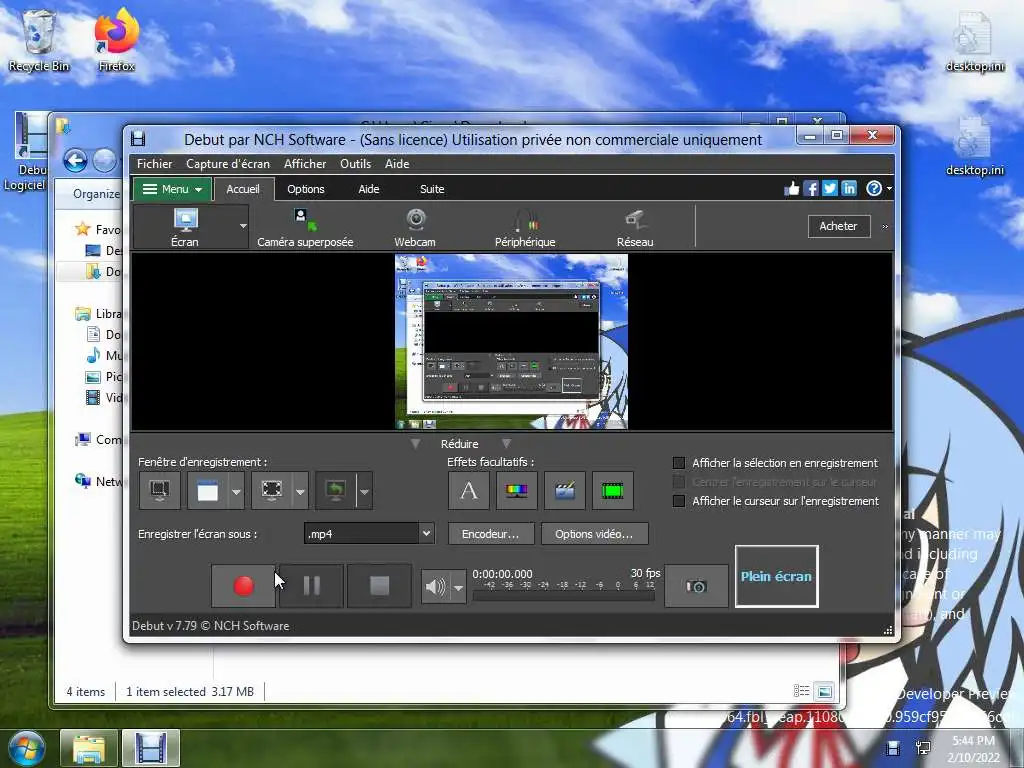Click the Acheter button

click(x=839, y=226)
